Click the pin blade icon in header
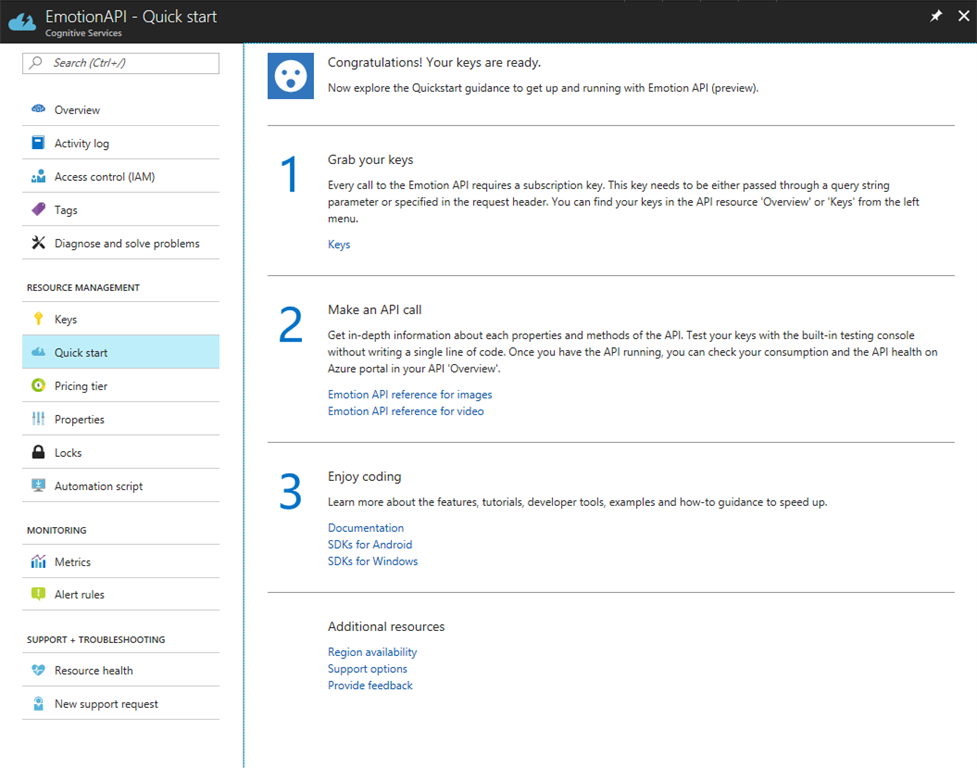Image resolution: width=977 pixels, height=768 pixels. point(936,16)
